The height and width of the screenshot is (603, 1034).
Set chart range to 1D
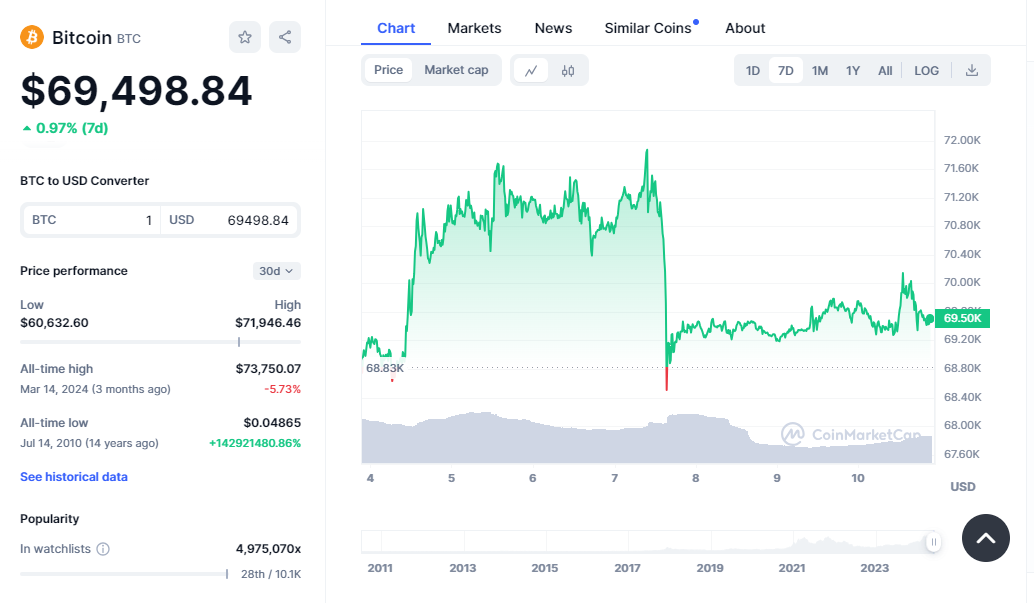[752, 71]
